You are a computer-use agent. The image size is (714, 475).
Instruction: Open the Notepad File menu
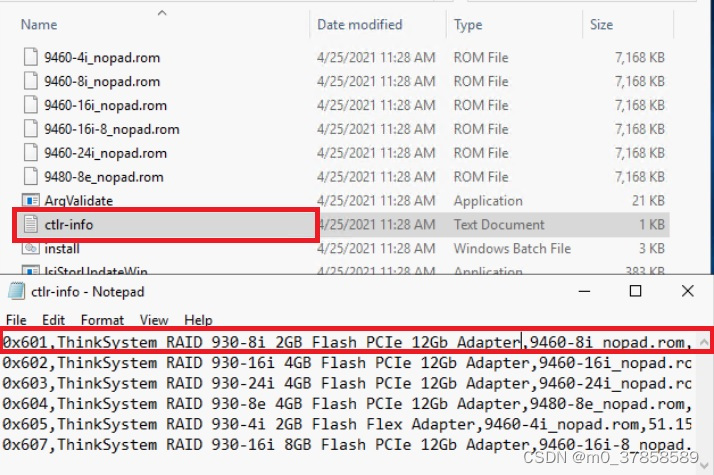click(16, 320)
